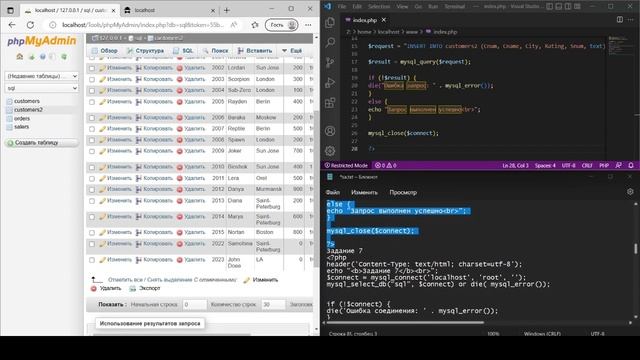The height and width of the screenshot is (360, 640).
Task: Open the errors and warnings indicator in VS Code
Action: pyautogui.click(x=386, y=165)
